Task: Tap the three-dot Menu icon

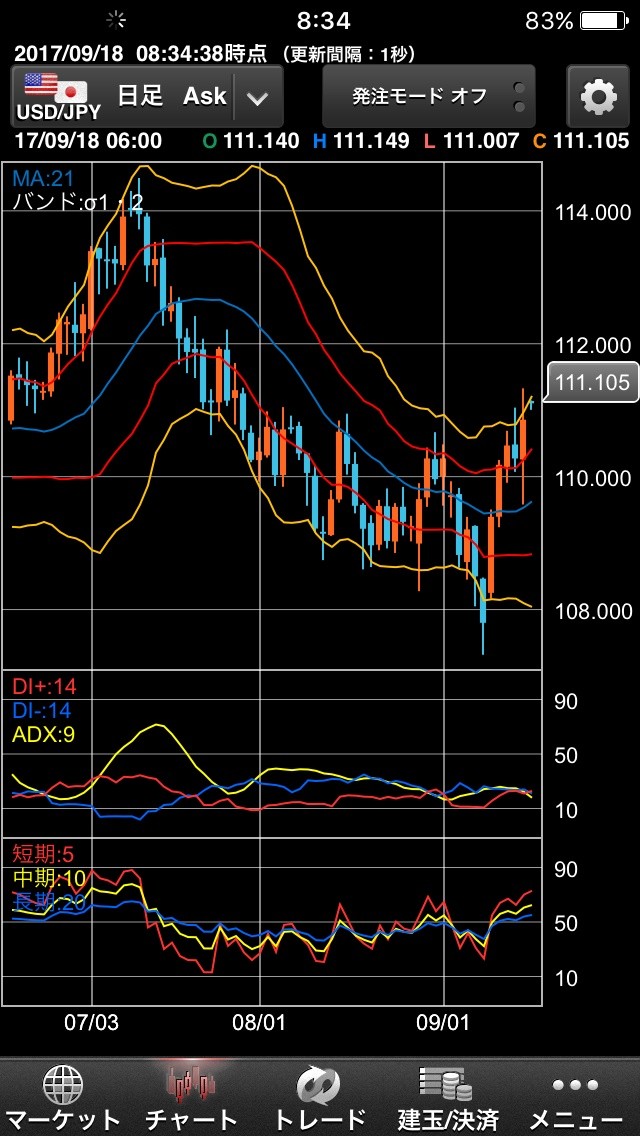Action: pyautogui.click(x=576, y=1085)
